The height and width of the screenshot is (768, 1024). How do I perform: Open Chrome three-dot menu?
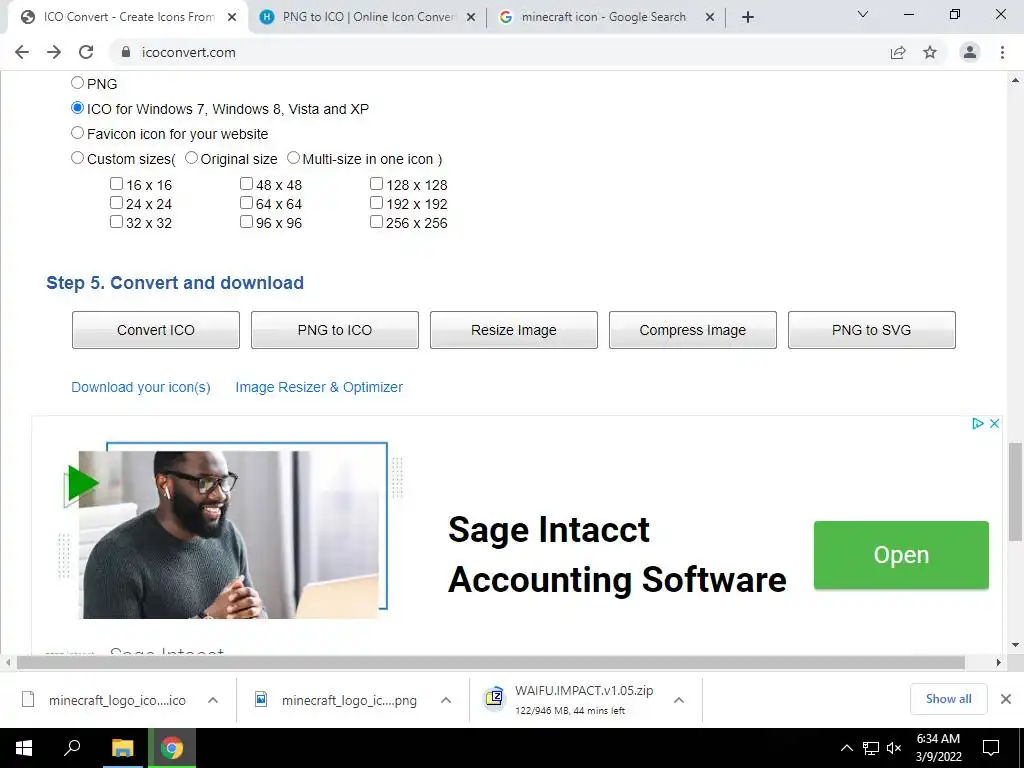[1002, 52]
